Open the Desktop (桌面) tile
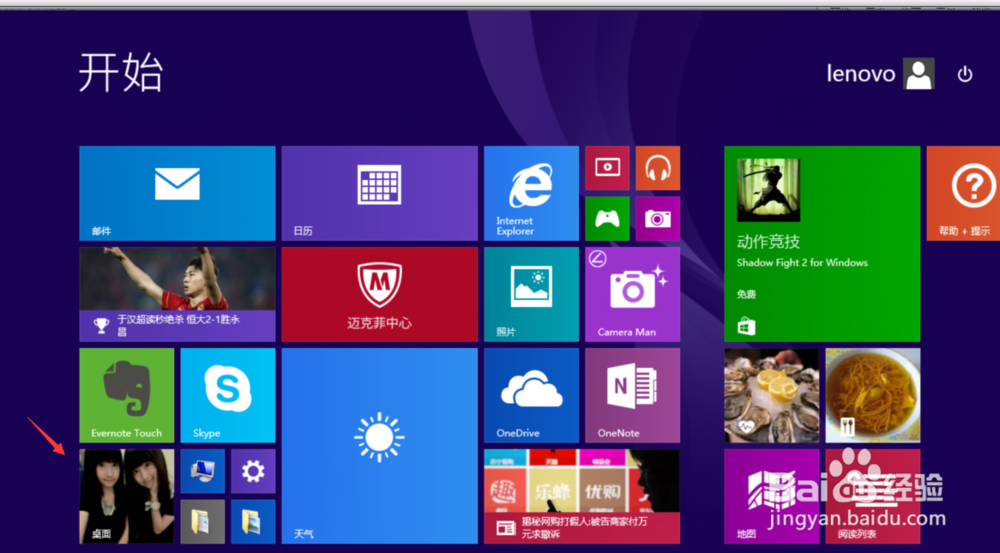Screen dimensions: 1000x553 pos(126,496)
